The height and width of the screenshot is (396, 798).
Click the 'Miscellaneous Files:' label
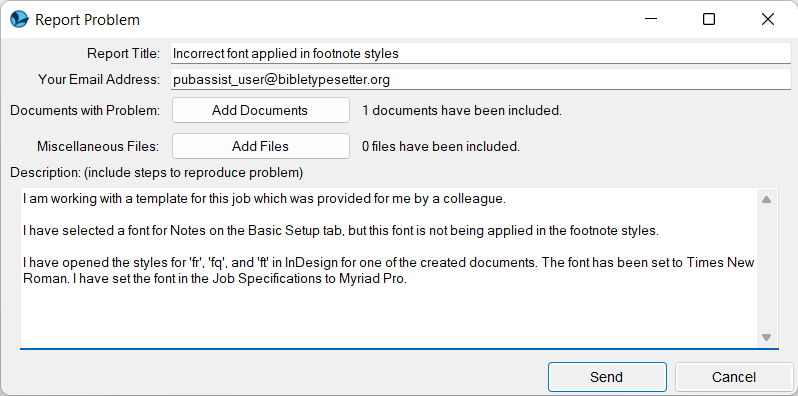(x=98, y=147)
